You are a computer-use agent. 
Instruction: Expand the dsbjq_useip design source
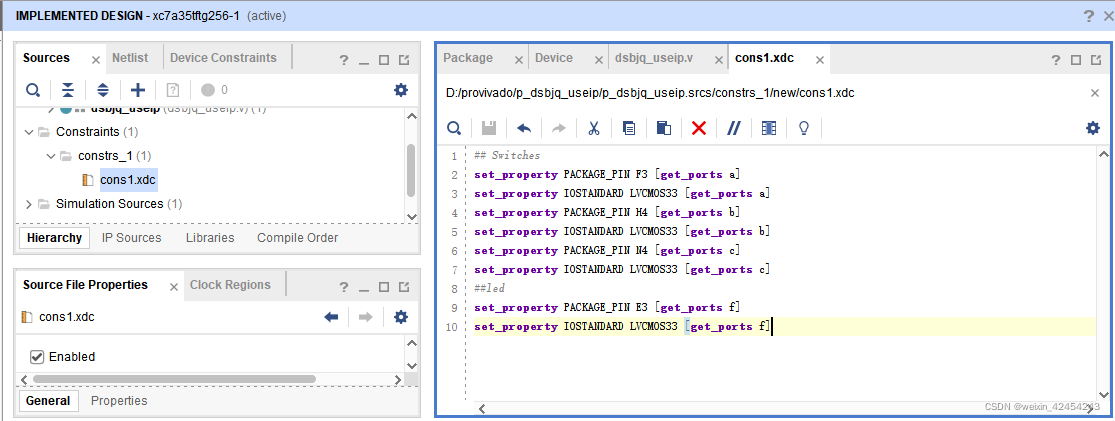[x=50, y=109]
